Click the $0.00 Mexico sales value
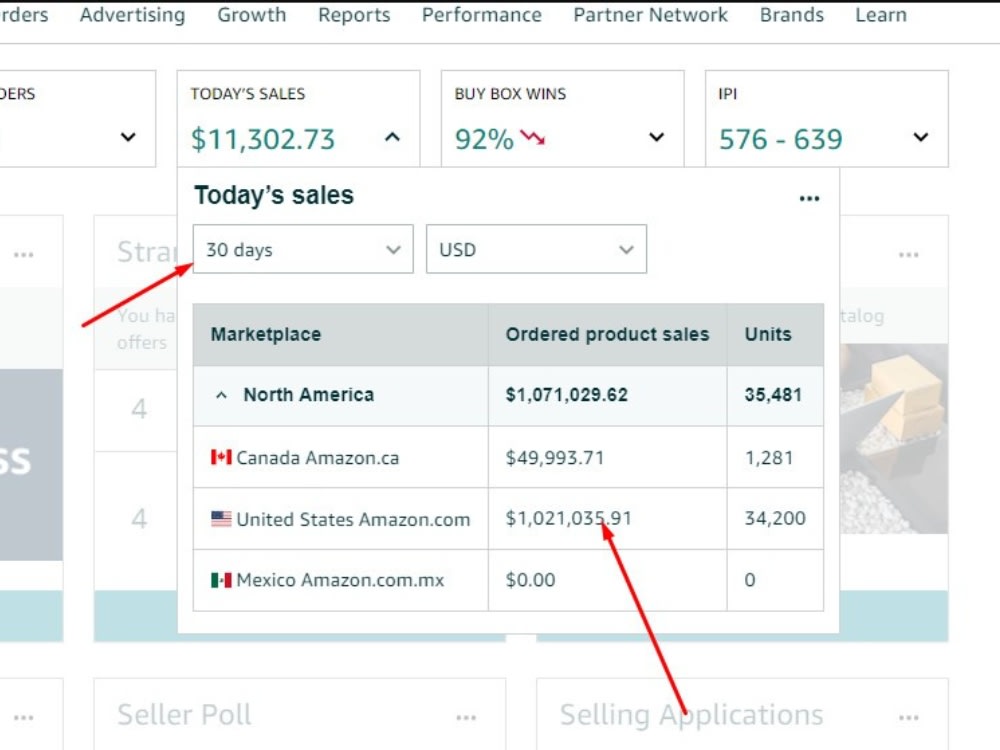 click(x=530, y=580)
